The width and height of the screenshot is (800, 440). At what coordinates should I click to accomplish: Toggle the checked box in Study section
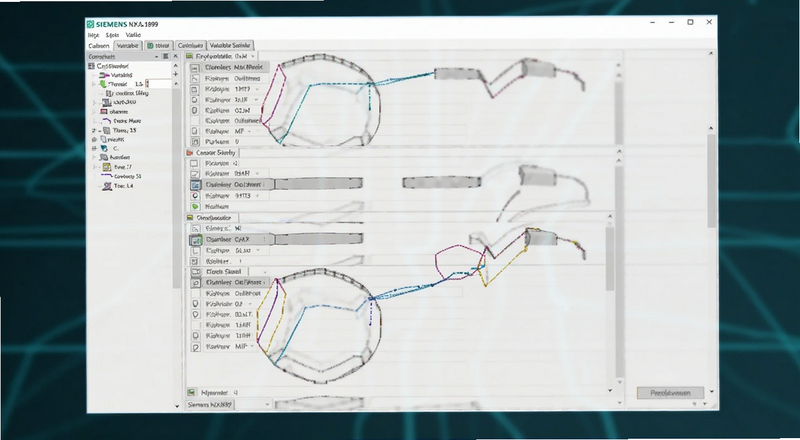click(x=194, y=174)
